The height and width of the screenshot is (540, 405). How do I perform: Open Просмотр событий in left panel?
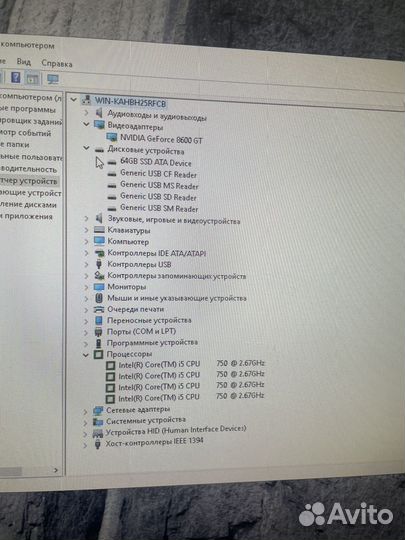(26, 133)
